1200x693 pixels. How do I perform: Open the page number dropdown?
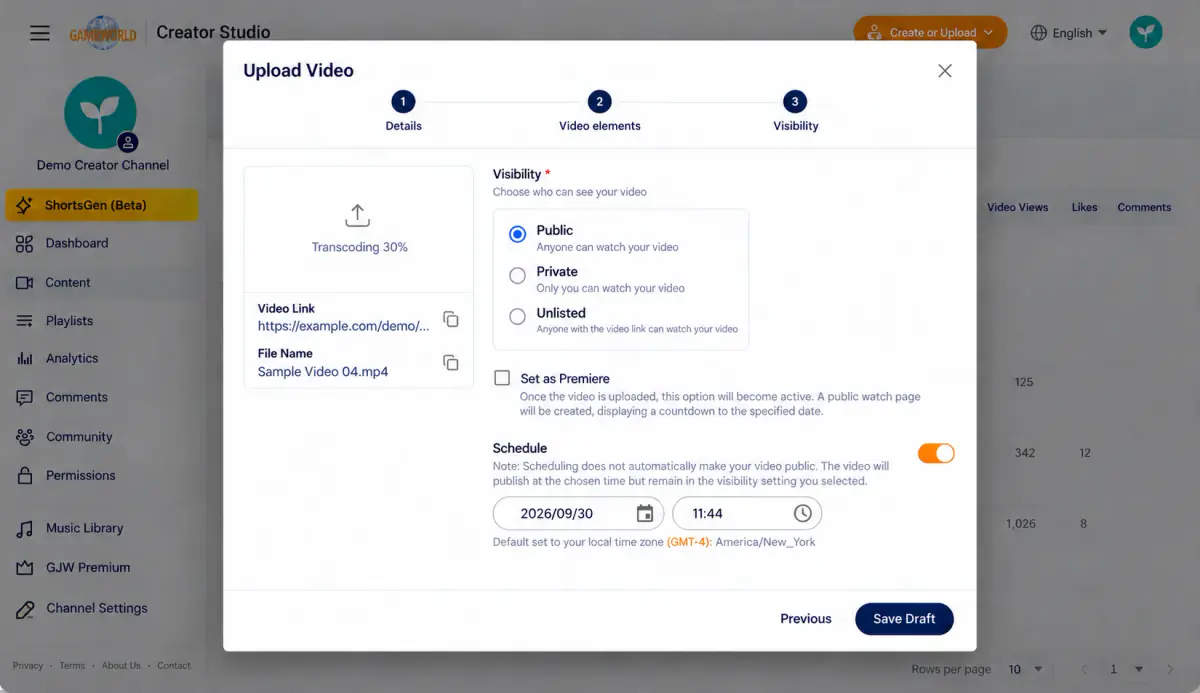click(x=1126, y=669)
